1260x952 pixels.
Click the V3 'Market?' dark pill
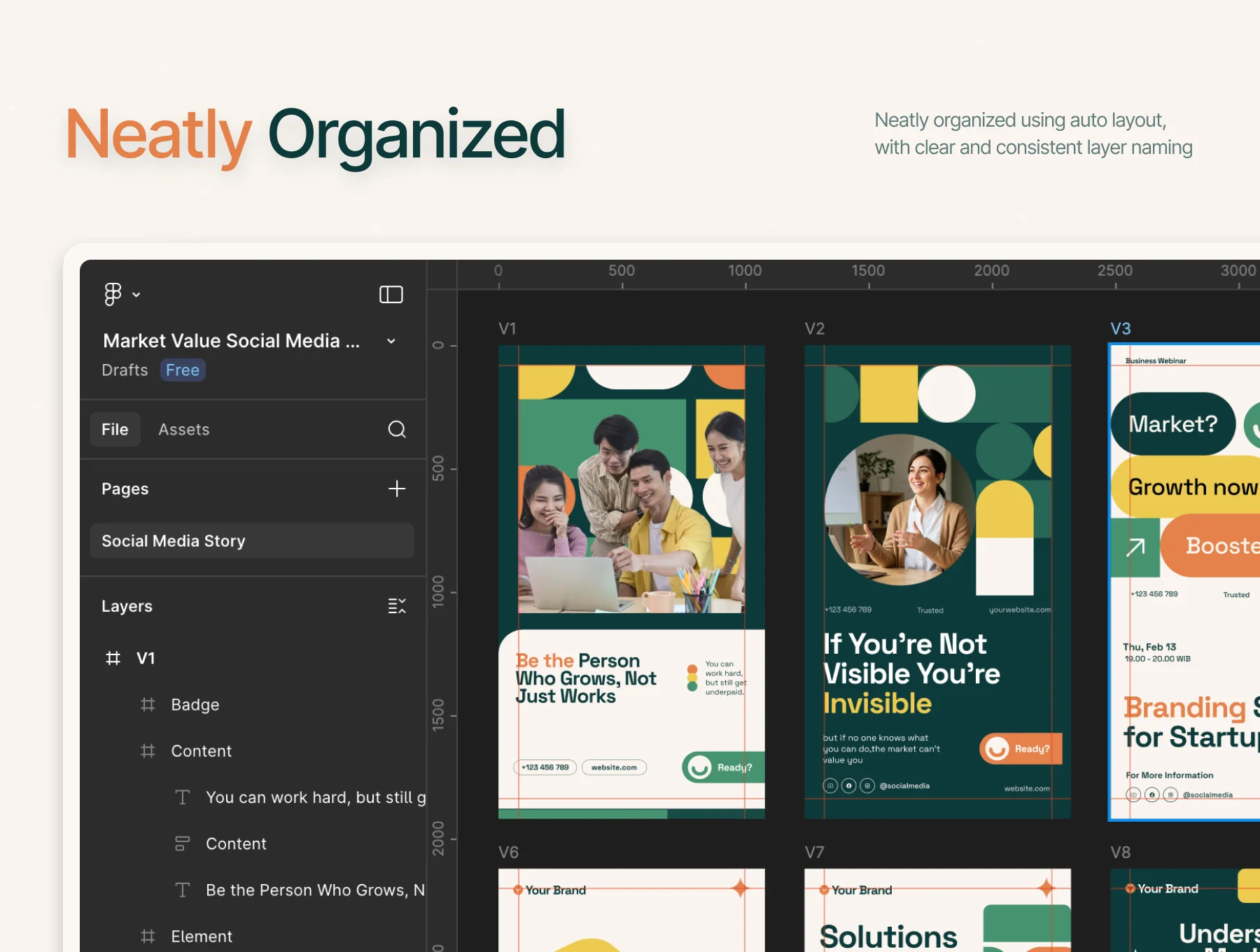(x=1173, y=424)
